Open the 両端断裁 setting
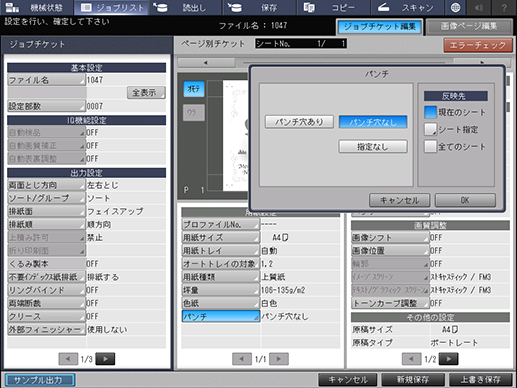Viewport: 517px width, 388px height. click(46, 303)
